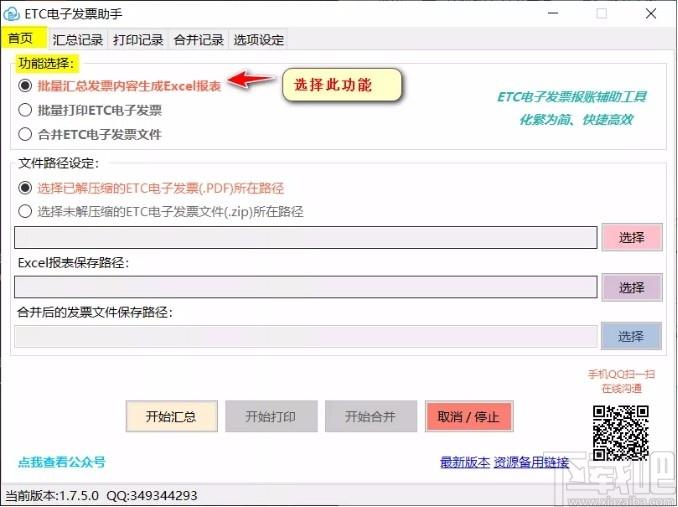Open the 最新版本 link
Image resolution: width=678 pixels, height=507 pixels.
pos(465,462)
